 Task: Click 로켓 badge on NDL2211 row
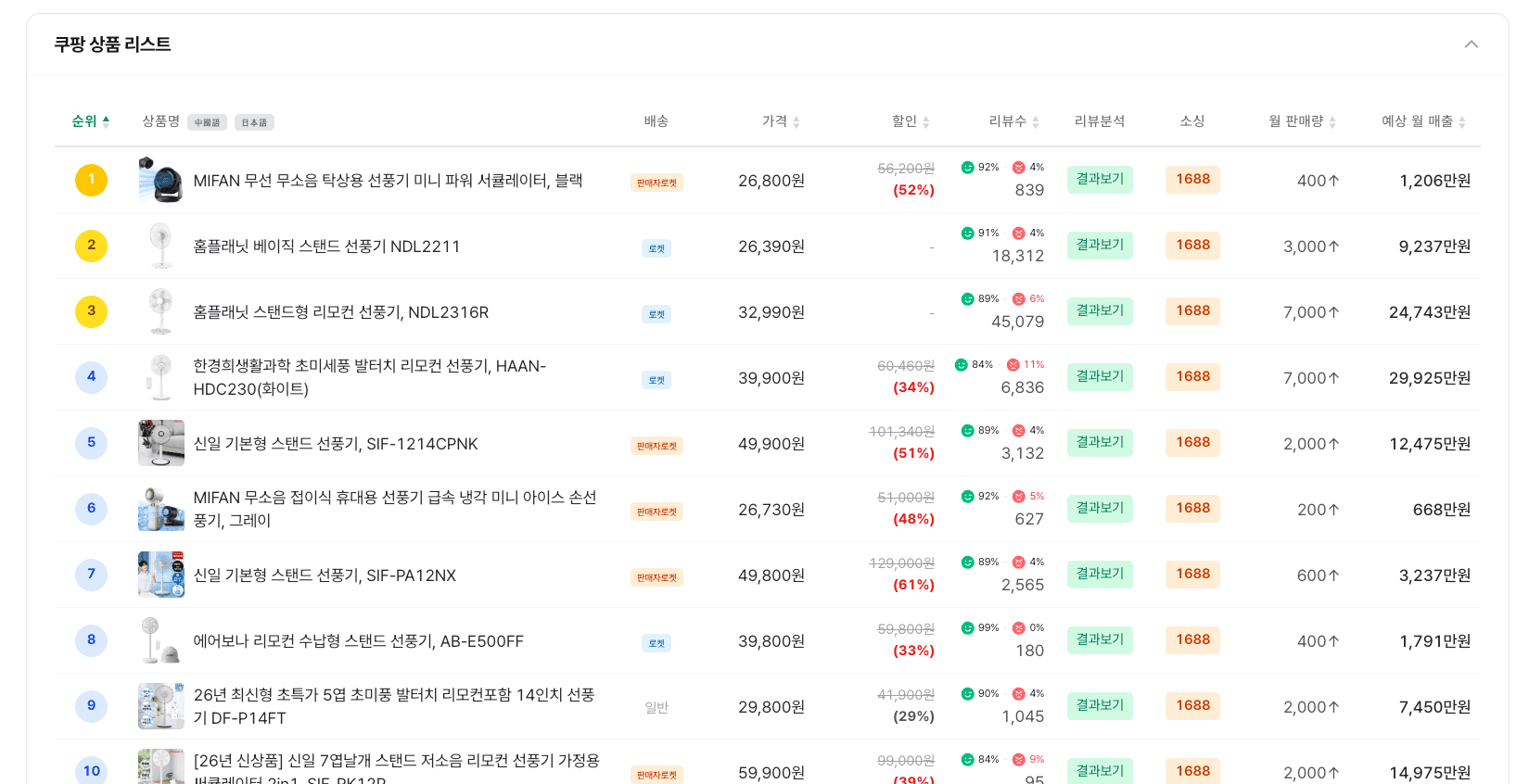[656, 248]
